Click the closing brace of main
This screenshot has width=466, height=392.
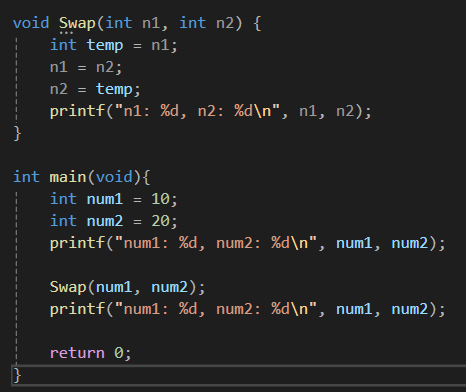[17, 375]
